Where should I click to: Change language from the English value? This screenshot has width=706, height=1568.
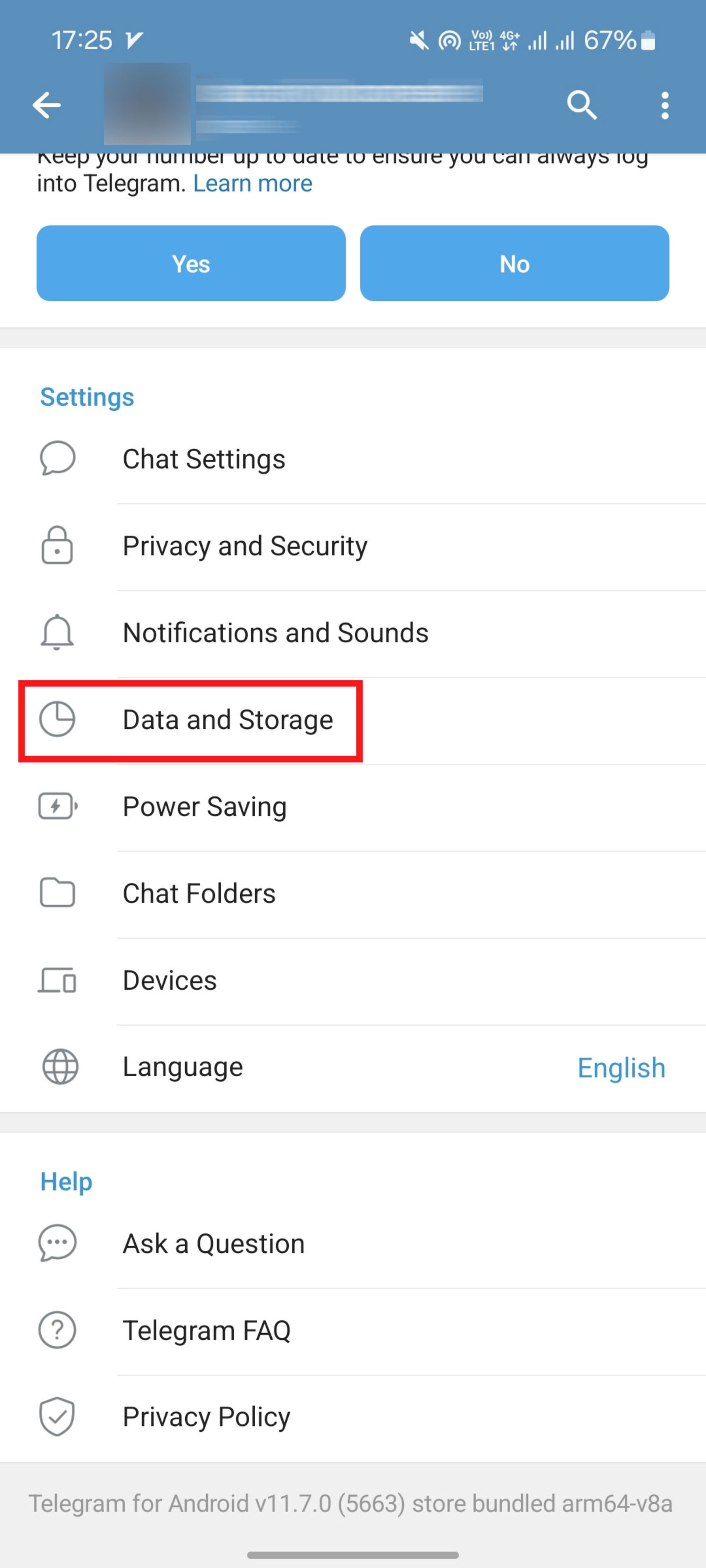621,1068
